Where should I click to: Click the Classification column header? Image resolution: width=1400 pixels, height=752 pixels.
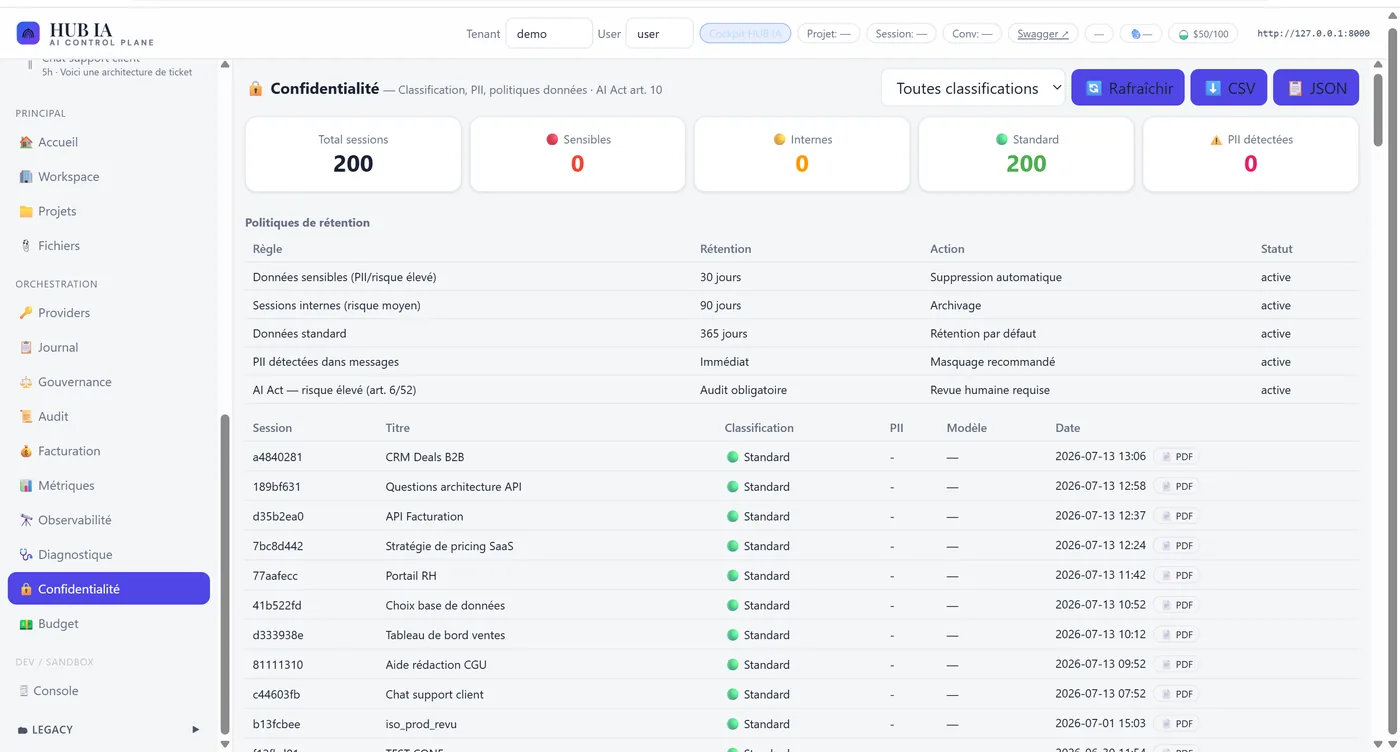[x=759, y=428]
